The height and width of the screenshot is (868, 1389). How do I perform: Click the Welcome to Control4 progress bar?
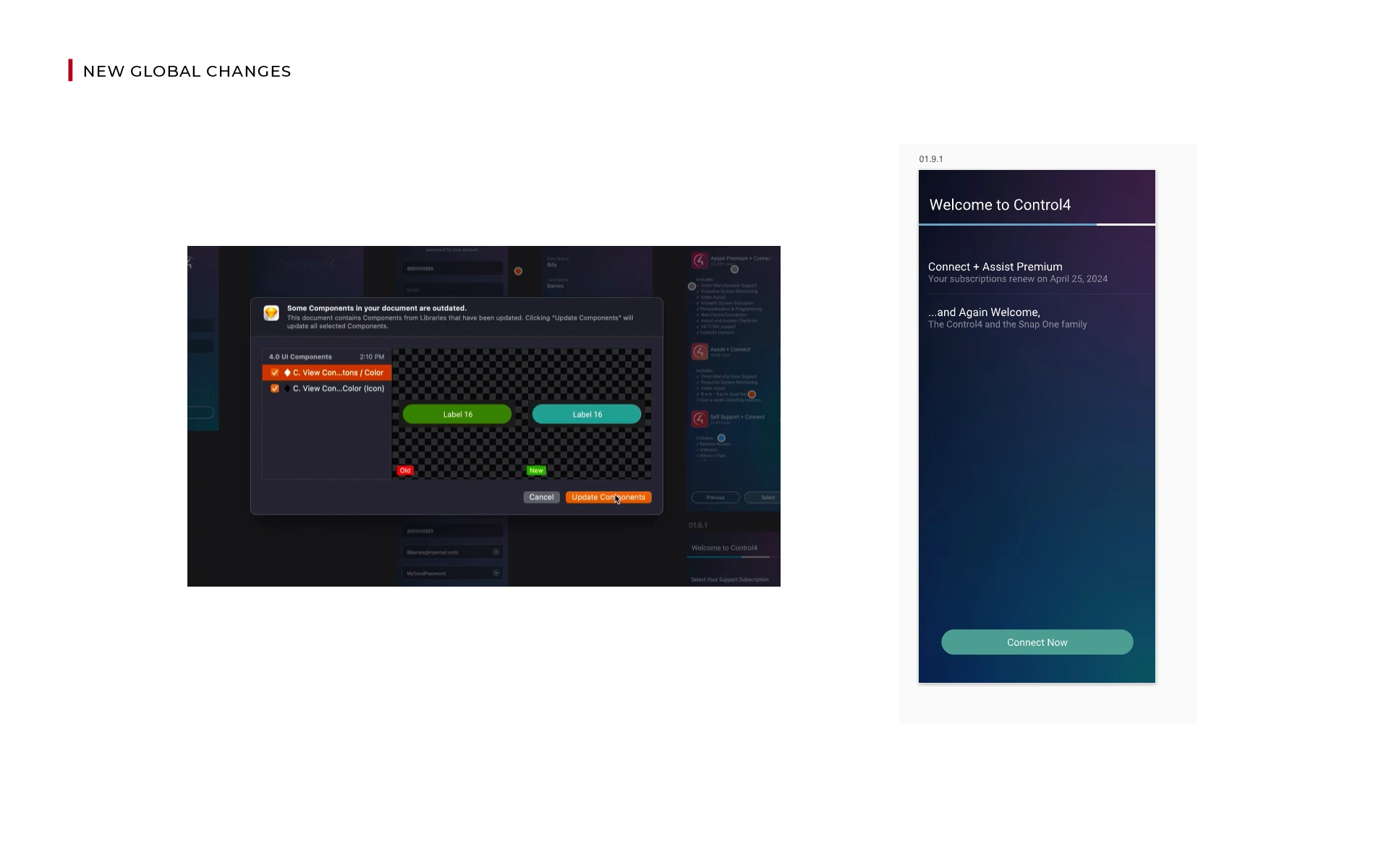[x=1037, y=225]
